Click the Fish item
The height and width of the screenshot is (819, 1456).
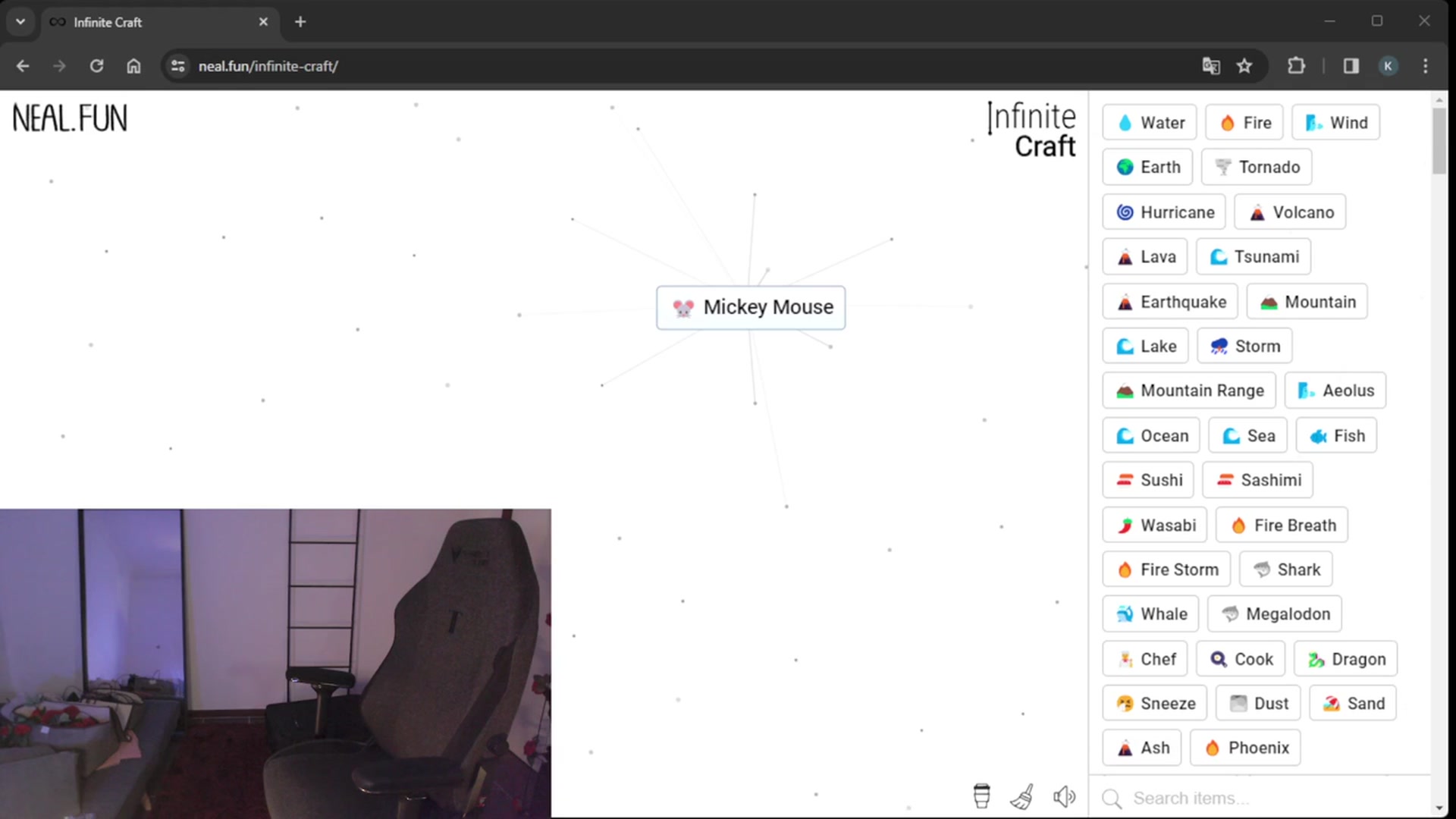pyautogui.click(x=1336, y=436)
